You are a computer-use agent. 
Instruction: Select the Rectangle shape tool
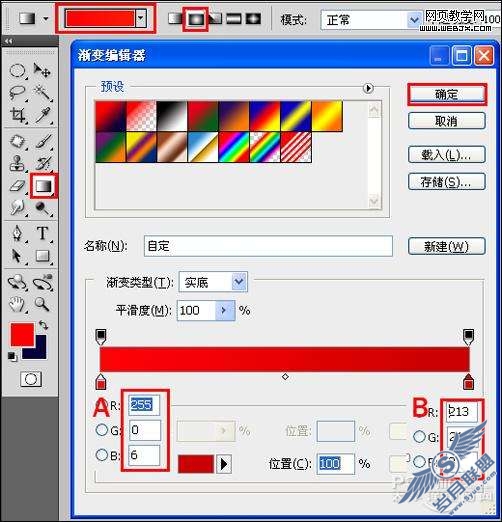[43, 256]
